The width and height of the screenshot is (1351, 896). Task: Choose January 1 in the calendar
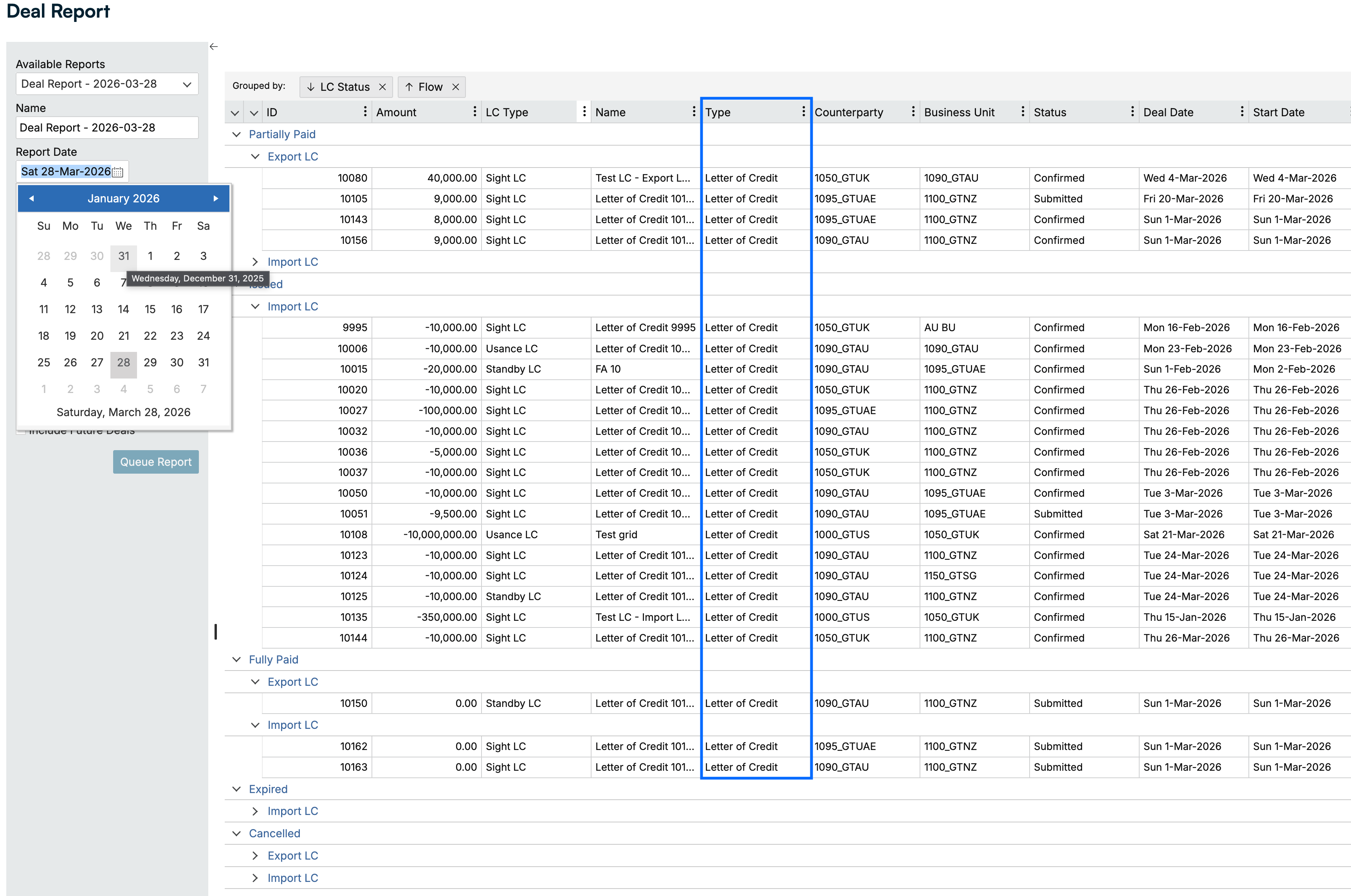pyautogui.click(x=150, y=256)
